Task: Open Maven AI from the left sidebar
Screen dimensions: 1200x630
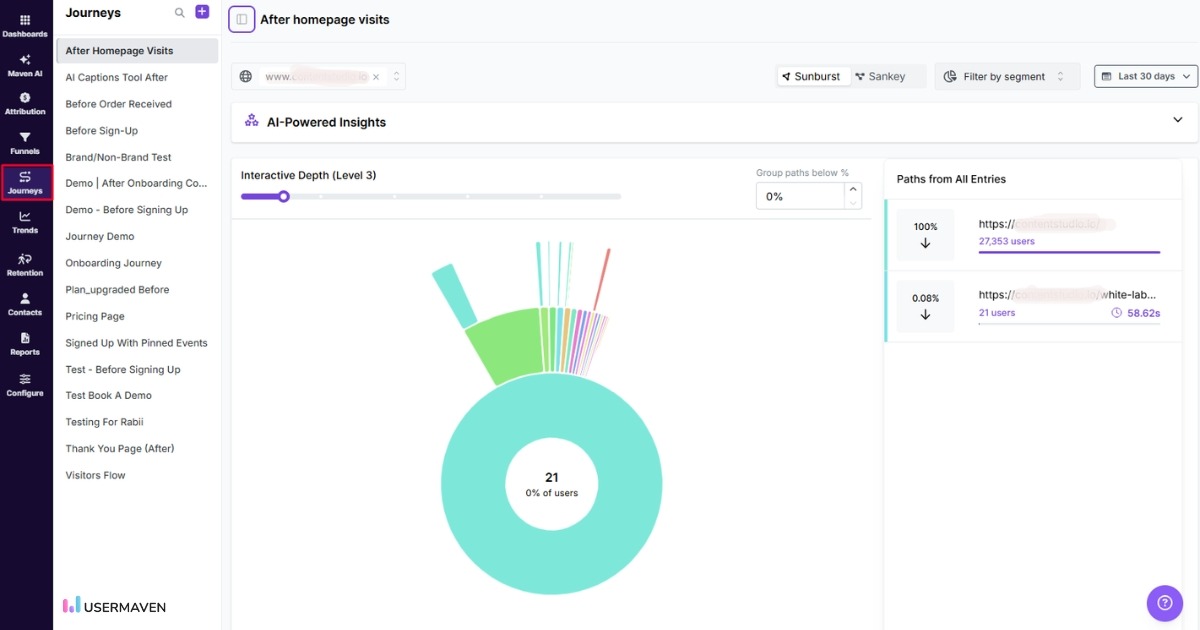Action: click(x=25, y=66)
